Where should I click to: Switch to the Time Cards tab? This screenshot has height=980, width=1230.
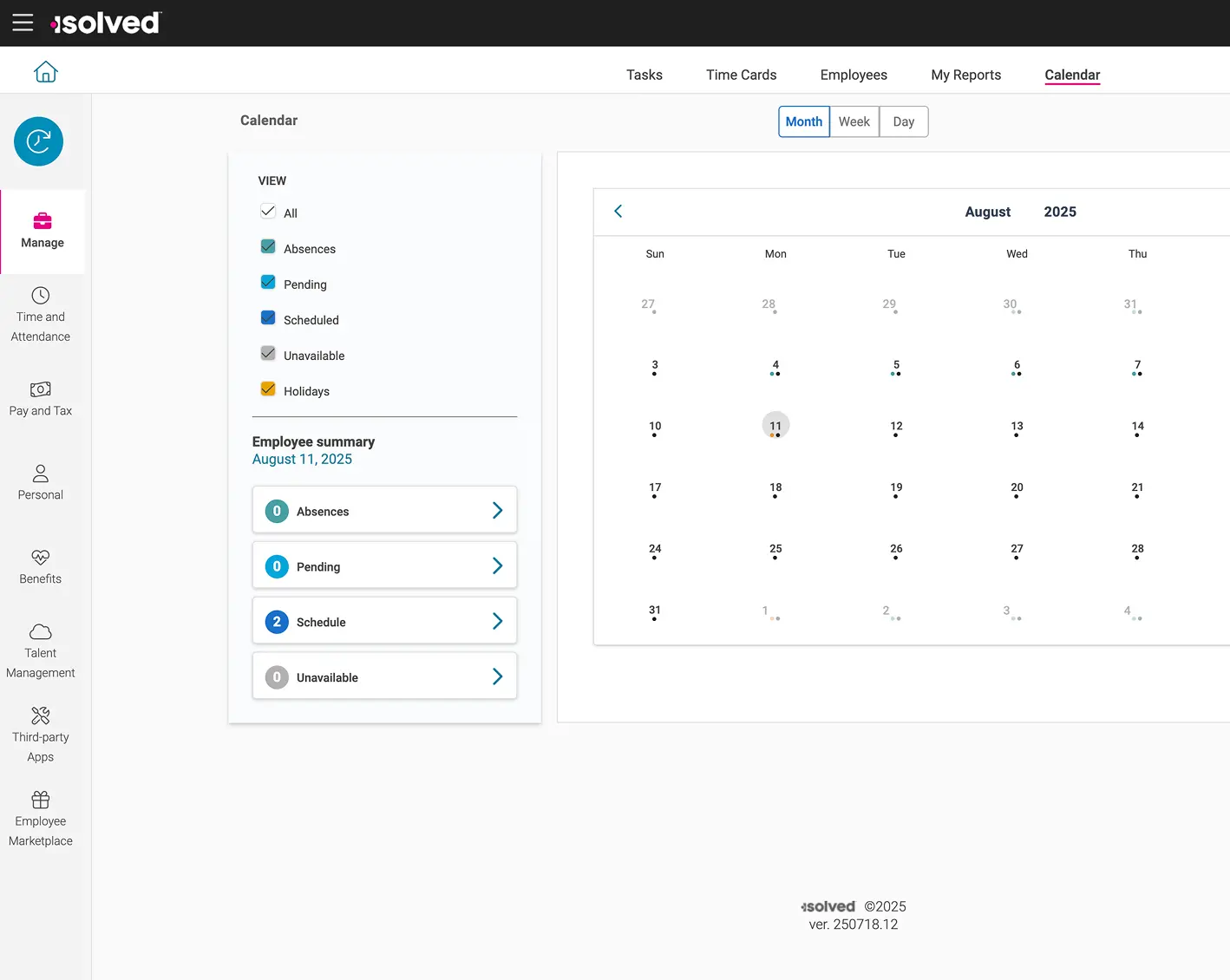[741, 75]
